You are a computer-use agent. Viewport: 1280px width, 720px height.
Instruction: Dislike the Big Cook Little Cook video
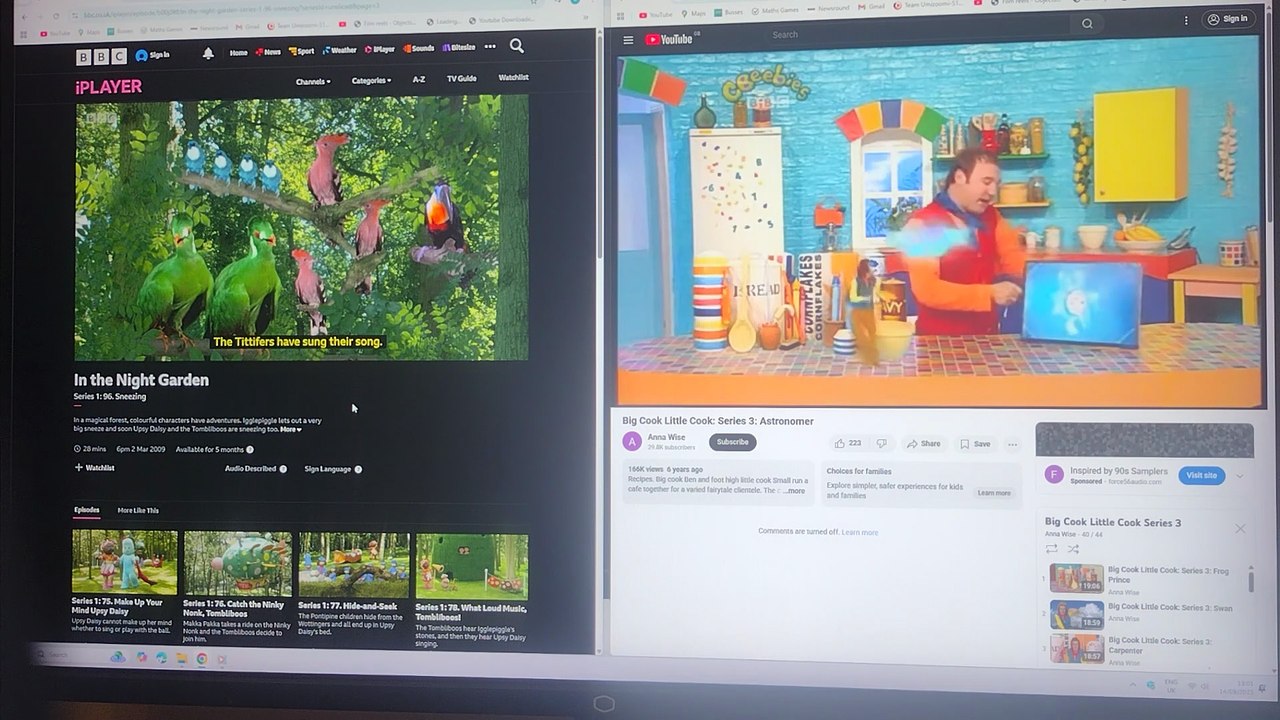[x=881, y=443]
